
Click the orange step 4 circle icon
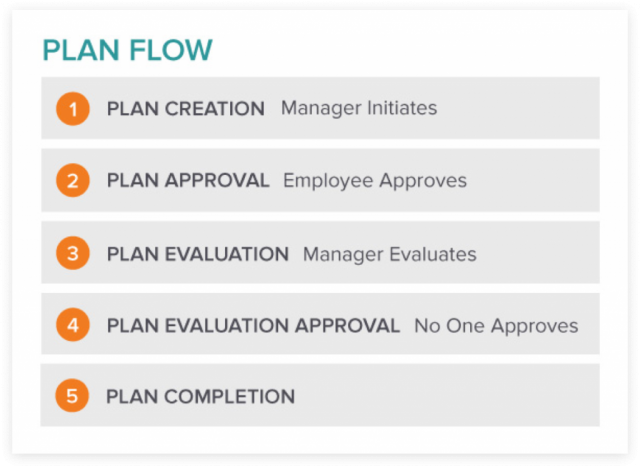pos(73,325)
